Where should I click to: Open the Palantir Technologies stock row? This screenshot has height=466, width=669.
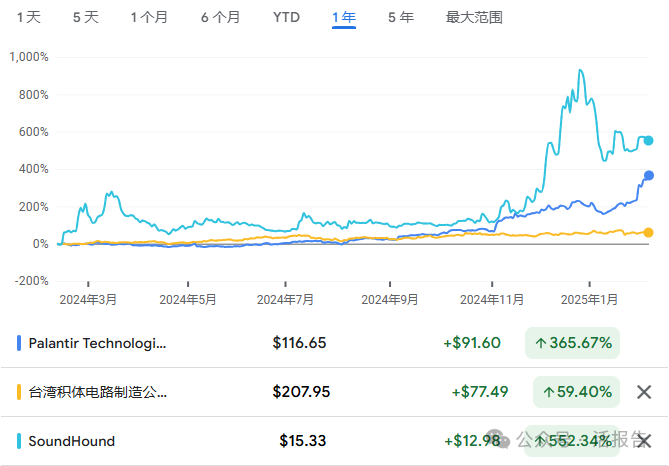334,343
